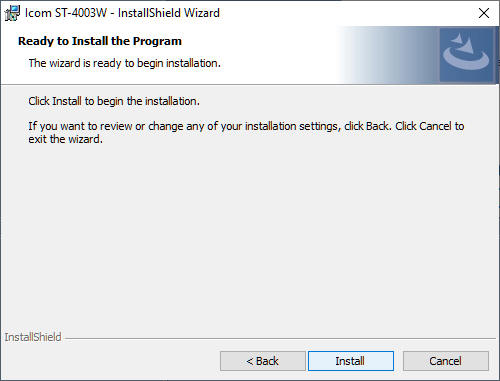Click the Icom ST-4003W title bar text

coord(122,13)
